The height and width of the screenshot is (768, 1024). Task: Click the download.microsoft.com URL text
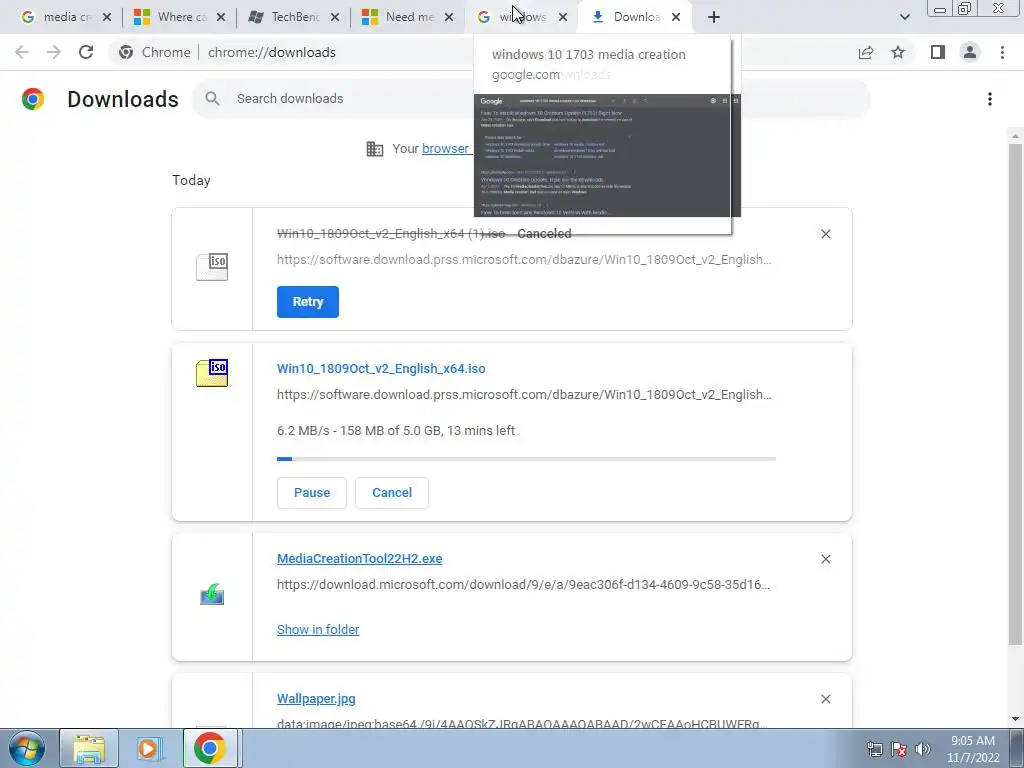tap(523, 584)
